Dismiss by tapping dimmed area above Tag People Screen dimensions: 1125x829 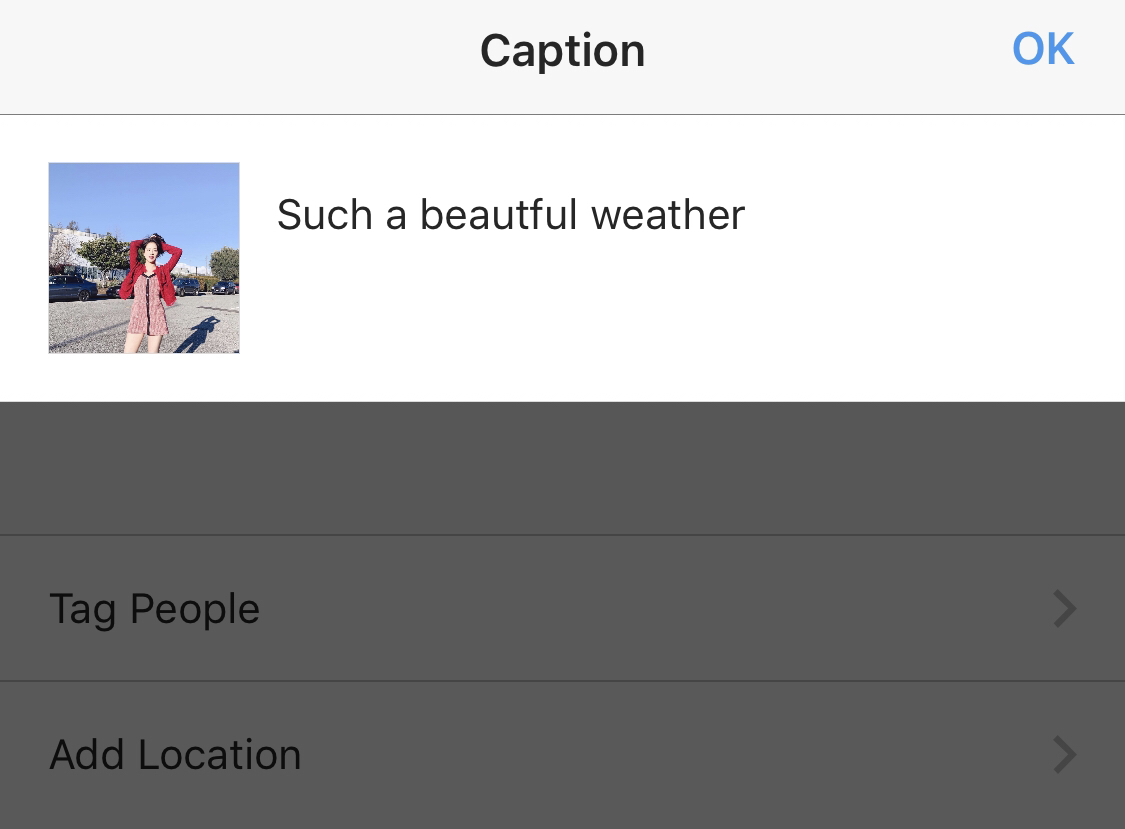[x=562, y=468]
